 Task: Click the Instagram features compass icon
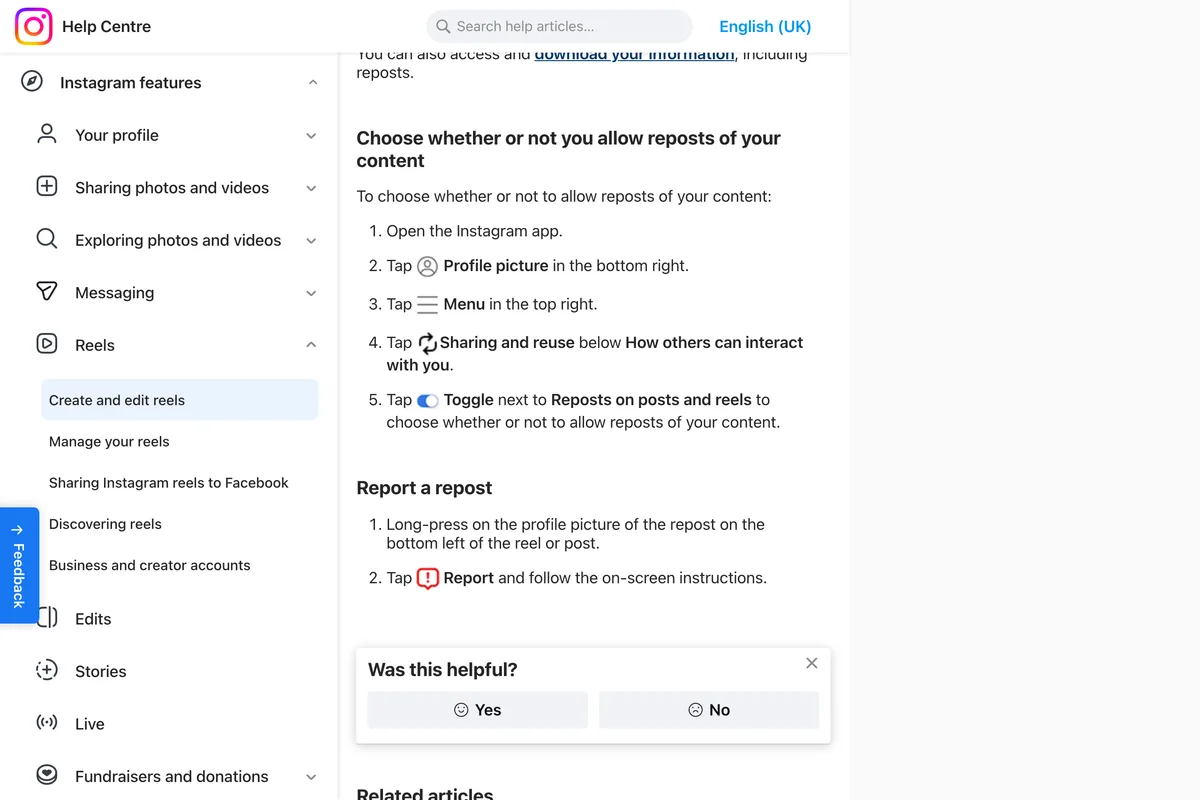click(x=32, y=82)
